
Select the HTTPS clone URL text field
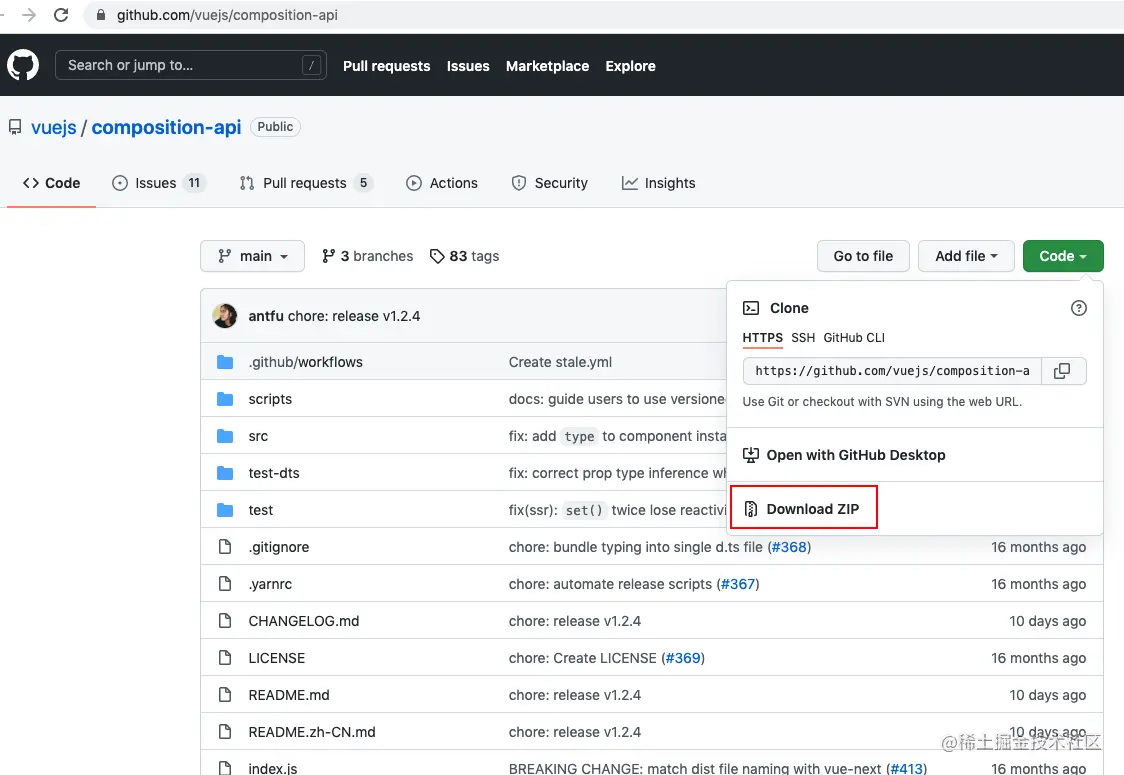pyautogui.click(x=892, y=371)
